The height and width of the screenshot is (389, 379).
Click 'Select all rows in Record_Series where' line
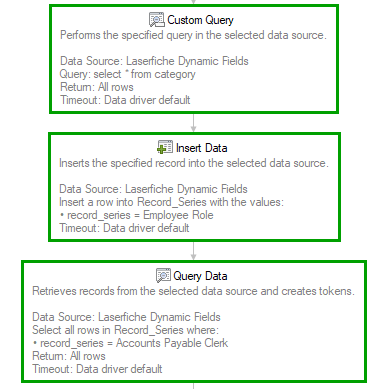pyautogui.click(x=126, y=330)
